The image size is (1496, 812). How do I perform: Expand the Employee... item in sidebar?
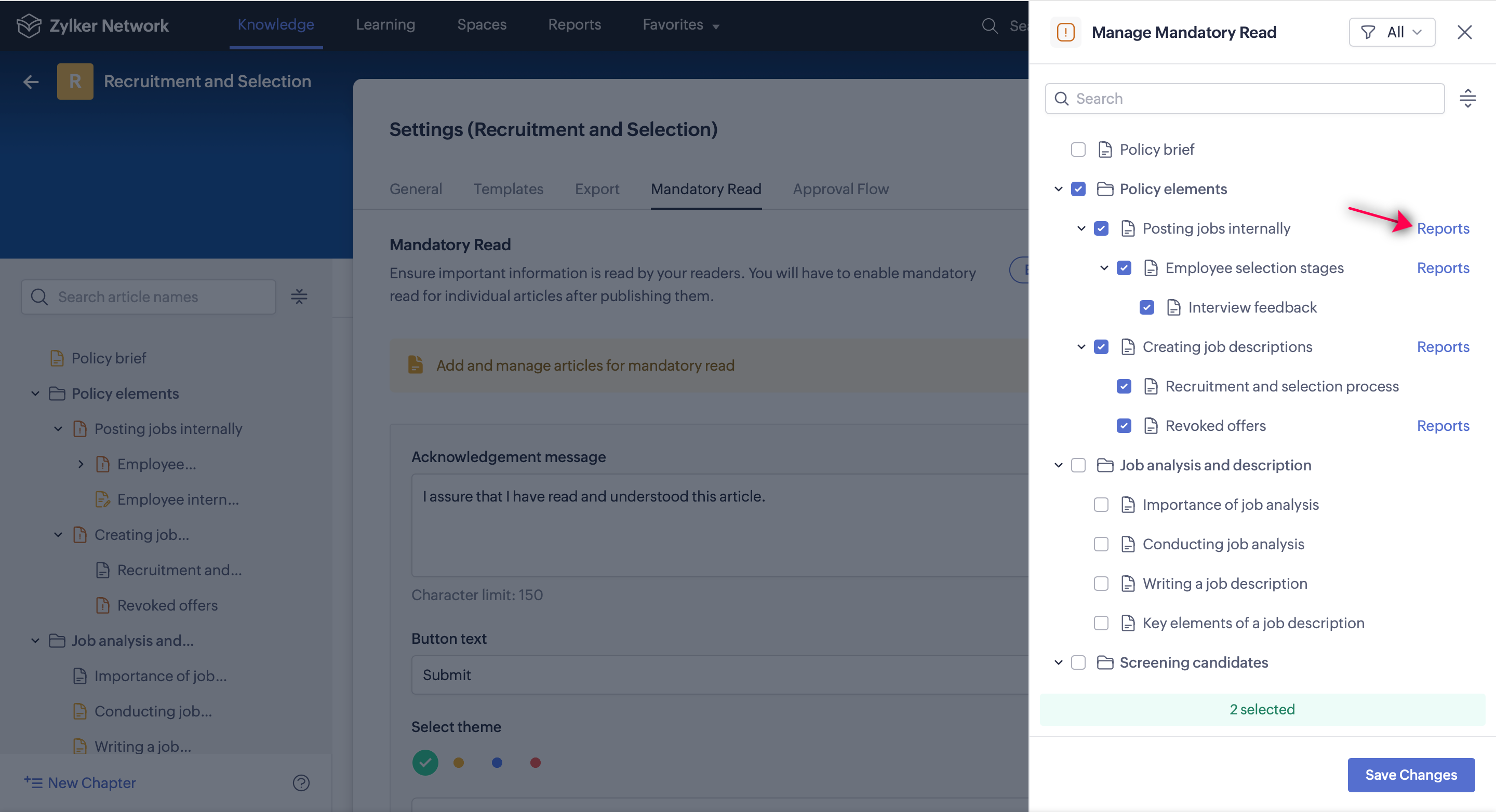pos(81,464)
